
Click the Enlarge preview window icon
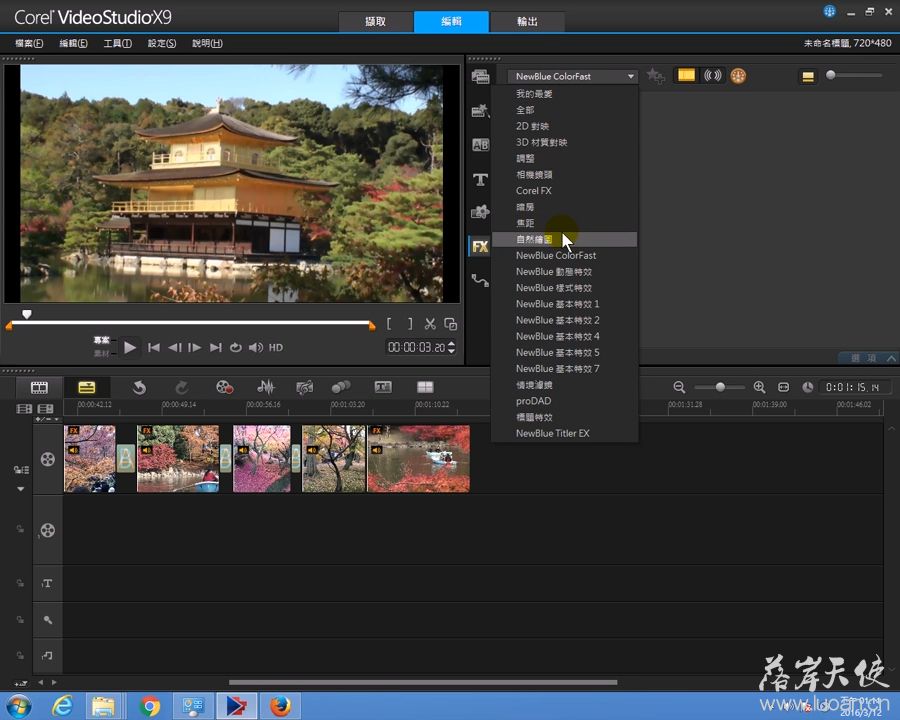click(451, 324)
